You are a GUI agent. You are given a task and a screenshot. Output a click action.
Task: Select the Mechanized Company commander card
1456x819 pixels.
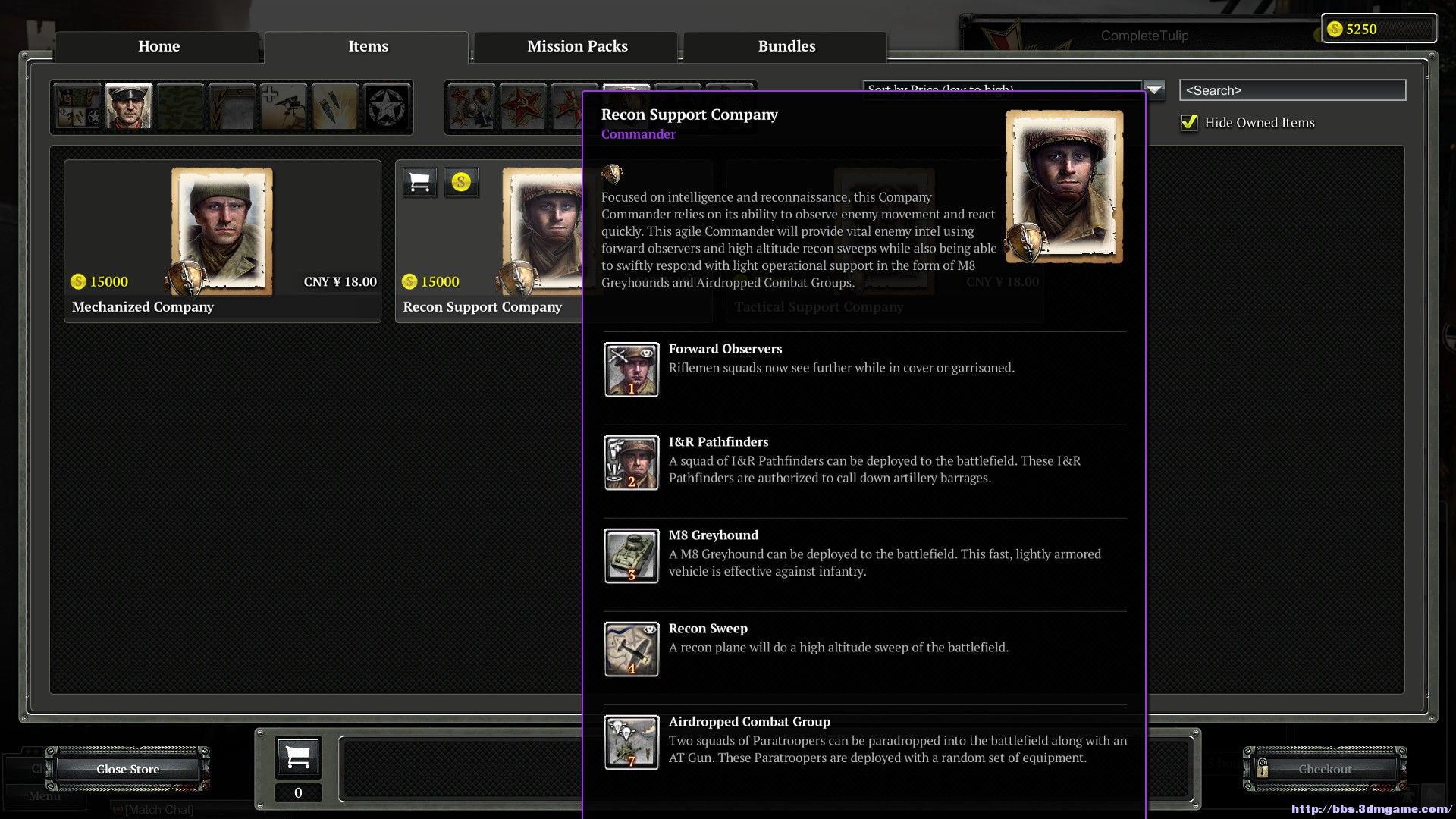click(222, 241)
